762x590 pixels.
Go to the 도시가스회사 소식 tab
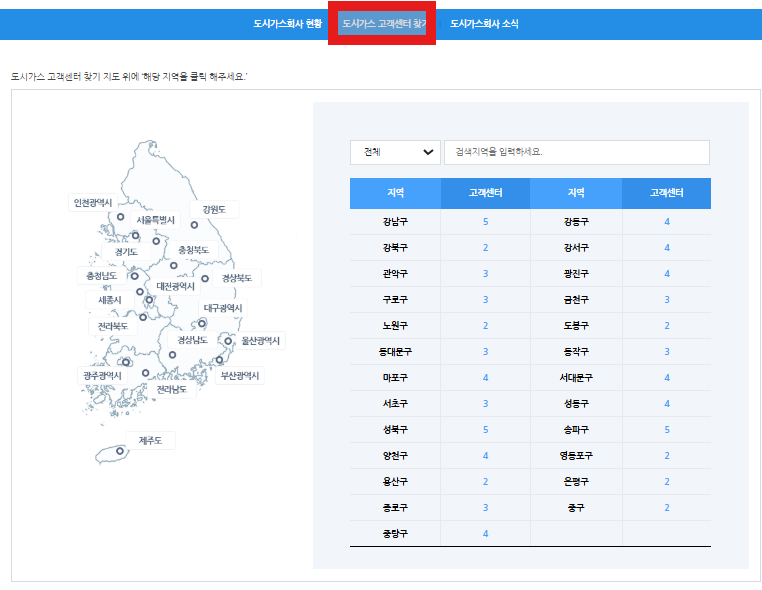[484, 23]
